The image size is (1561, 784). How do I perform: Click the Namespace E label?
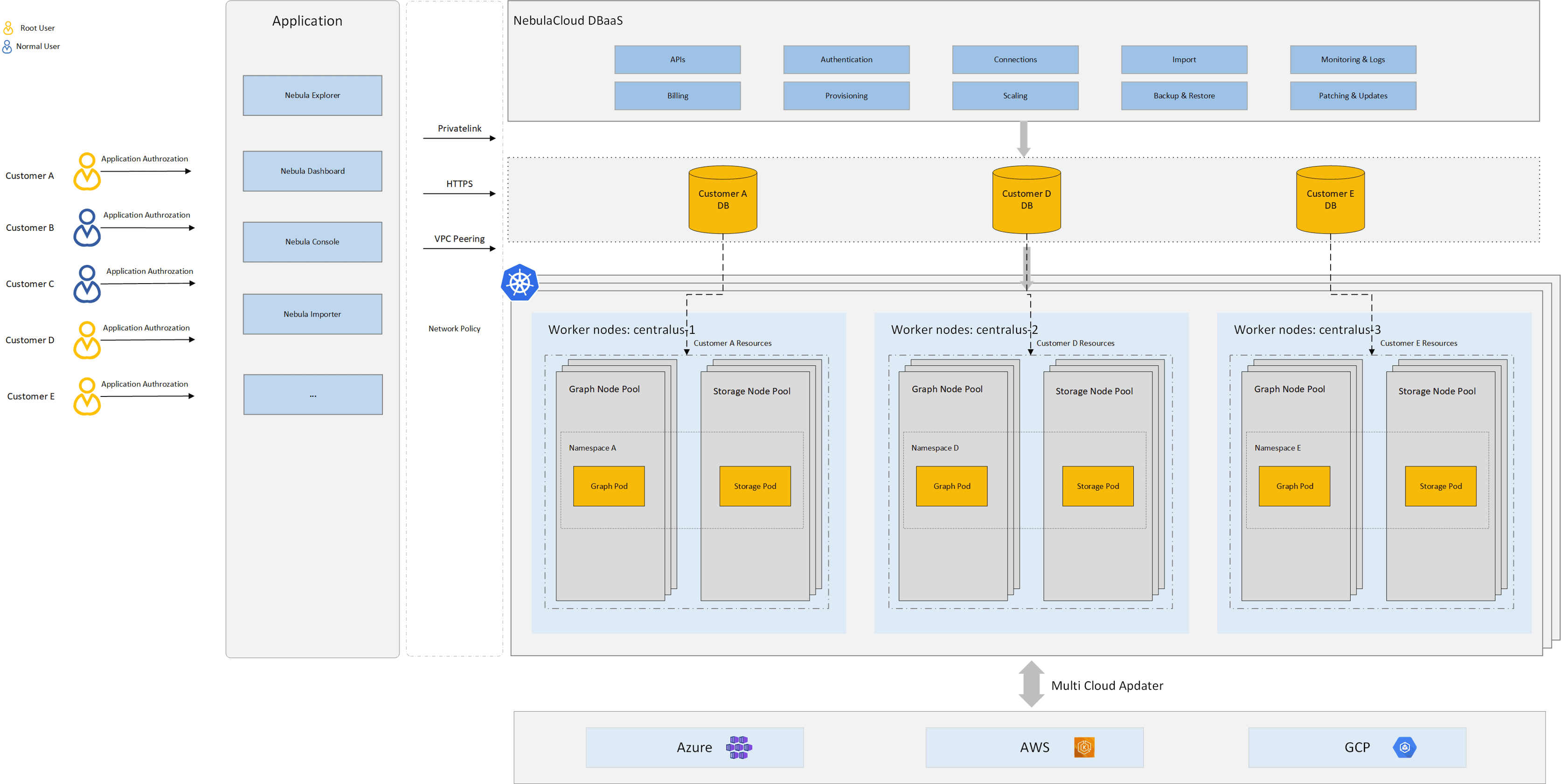[1277, 448]
